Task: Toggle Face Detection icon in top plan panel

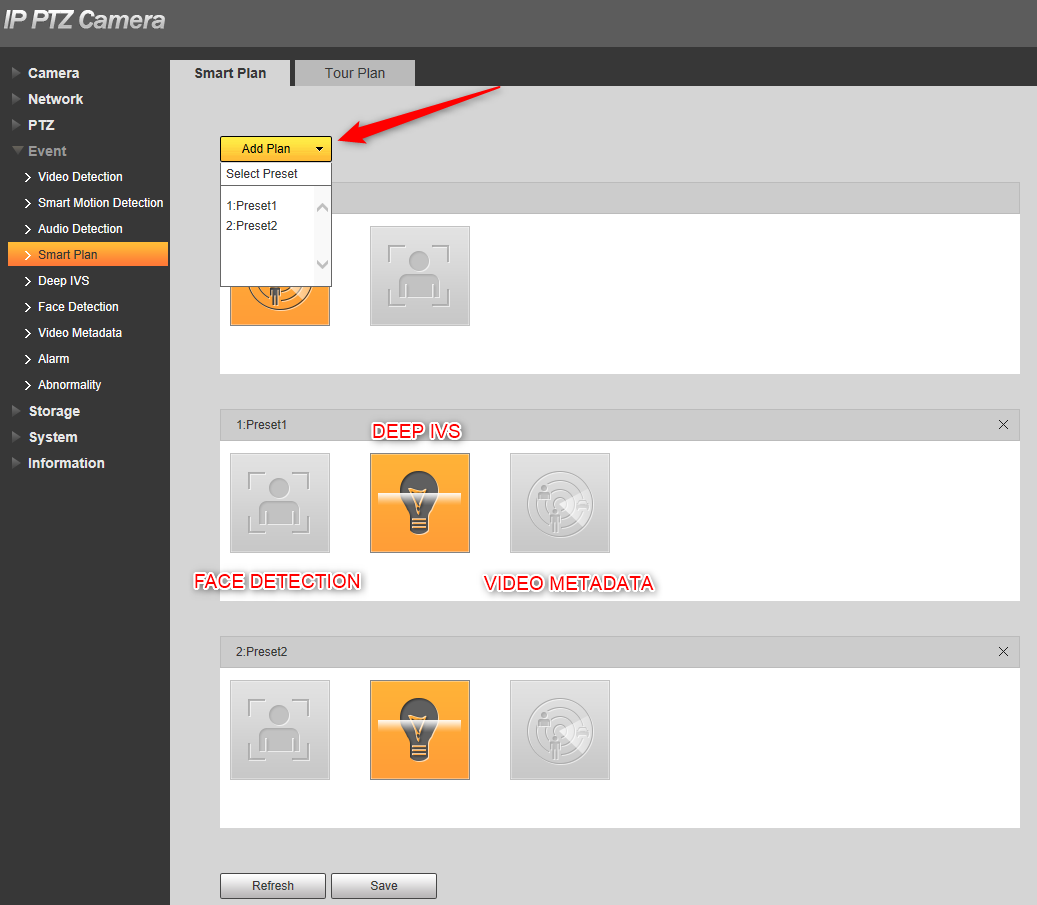Action: pos(419,276)
